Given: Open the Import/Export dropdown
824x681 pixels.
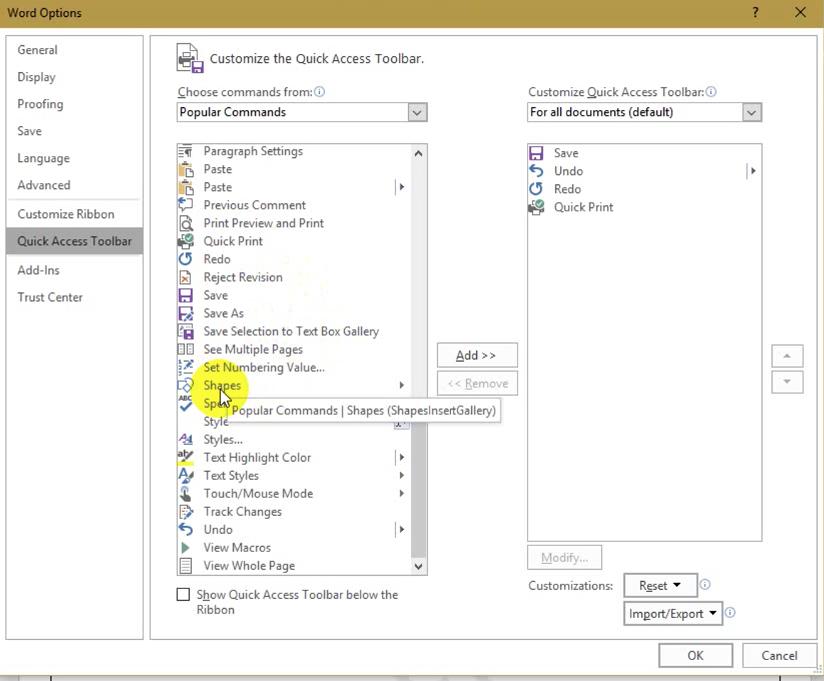Looking at the screenshot, I should [672, 613].
